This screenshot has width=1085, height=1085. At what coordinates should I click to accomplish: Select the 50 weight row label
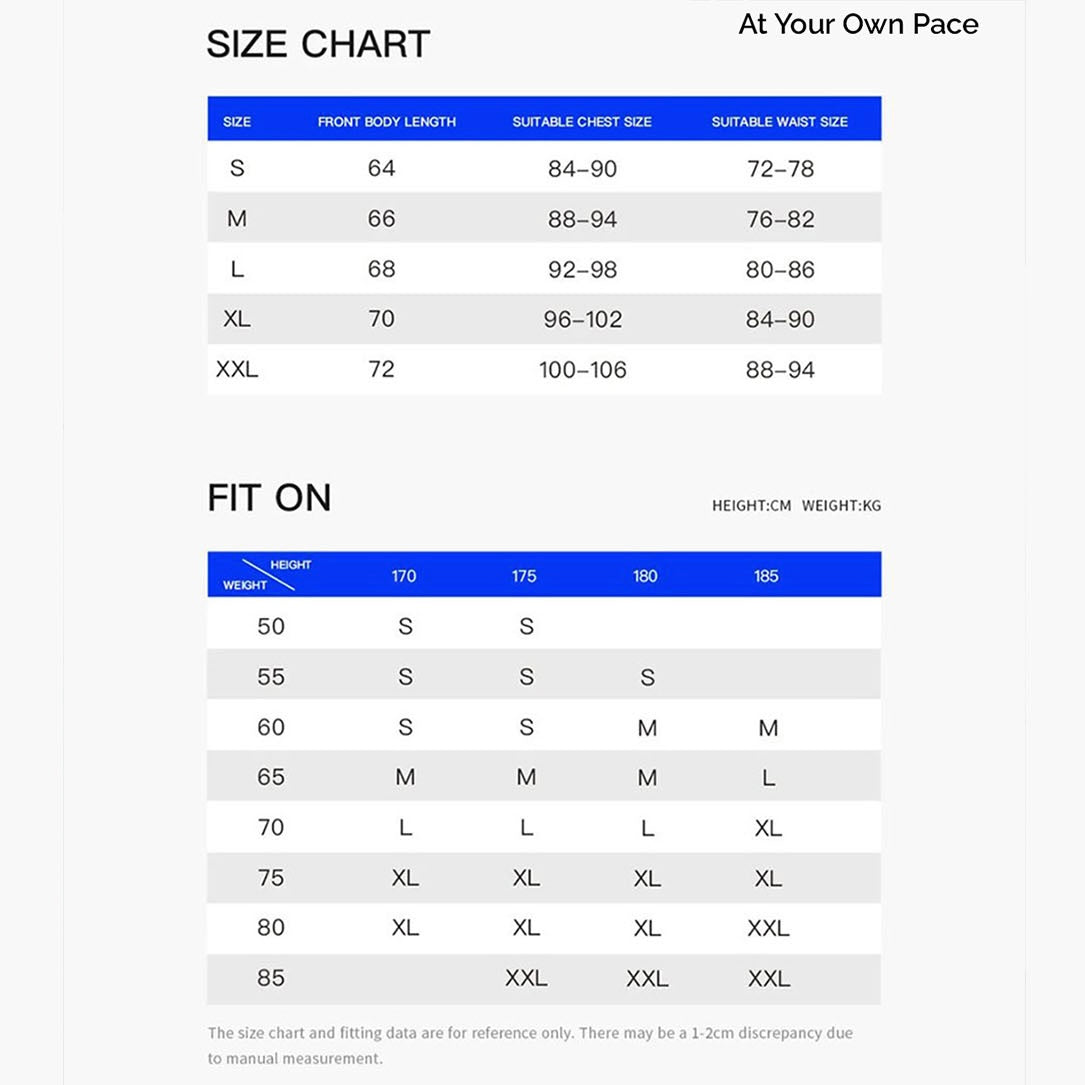click(271, 627)
